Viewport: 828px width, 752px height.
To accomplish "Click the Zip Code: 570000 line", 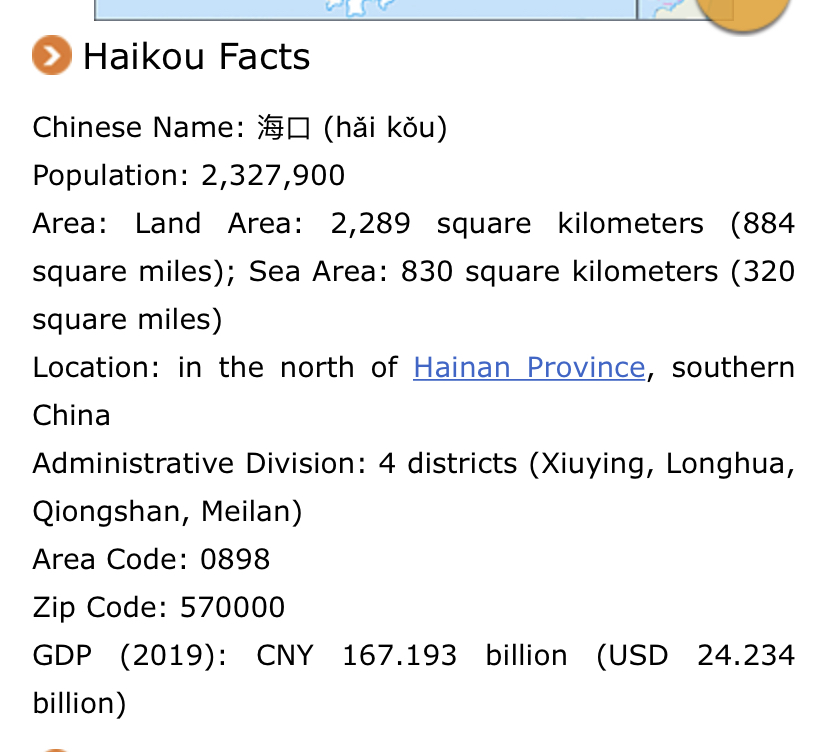I will click(x=158, y=607).
